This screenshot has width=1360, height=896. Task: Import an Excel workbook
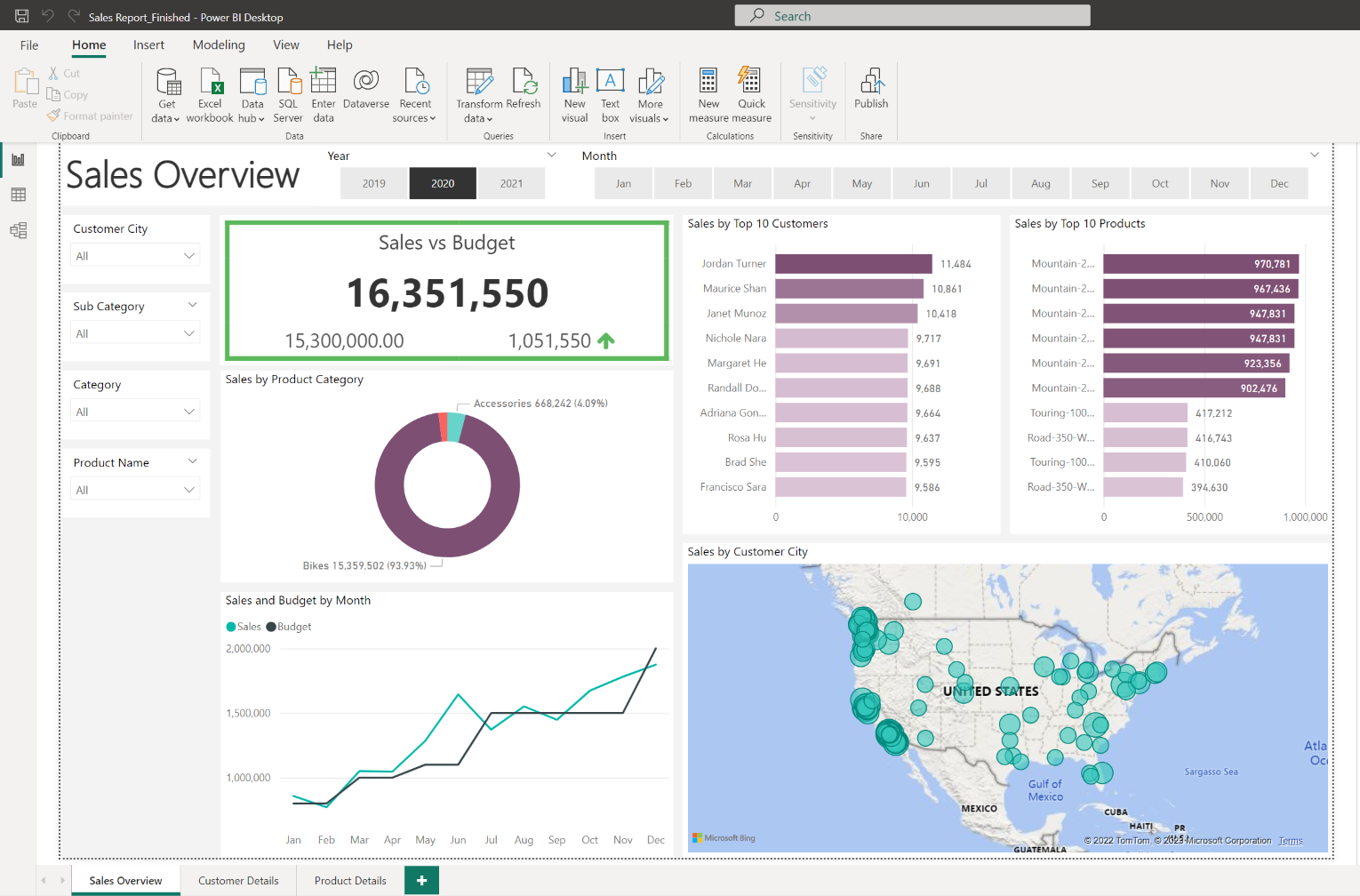210,93
